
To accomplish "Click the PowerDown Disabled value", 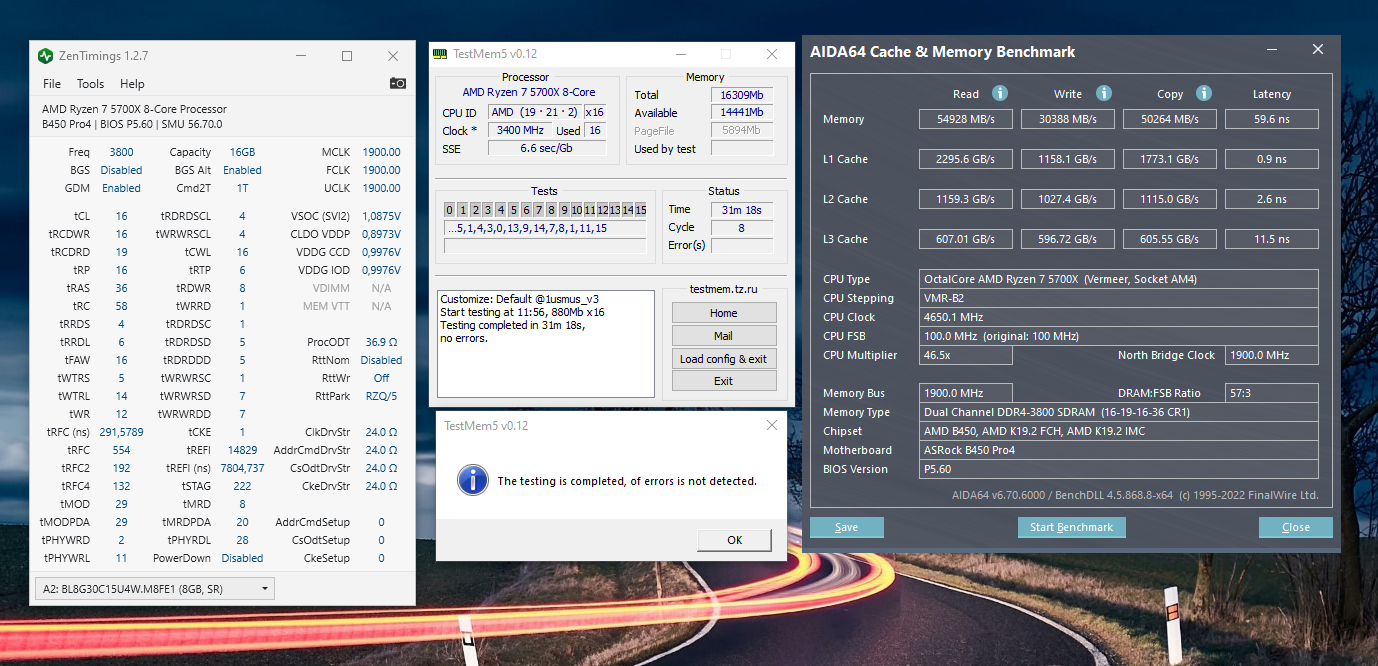I will tap(242, 558).
